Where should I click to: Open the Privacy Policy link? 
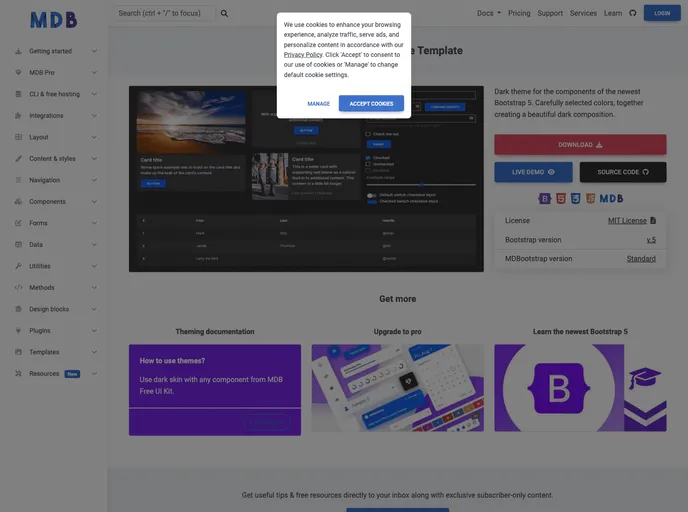point(303,55)
